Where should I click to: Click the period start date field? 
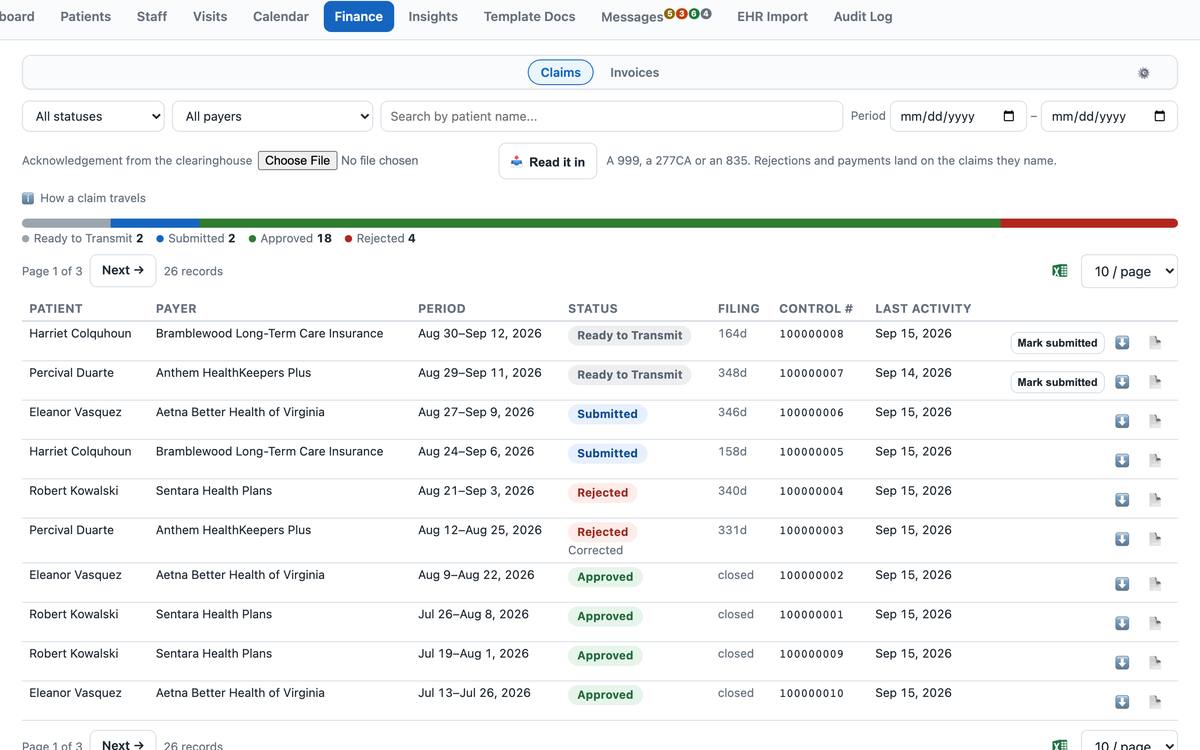pyautogui.click(x=958, y=116)
